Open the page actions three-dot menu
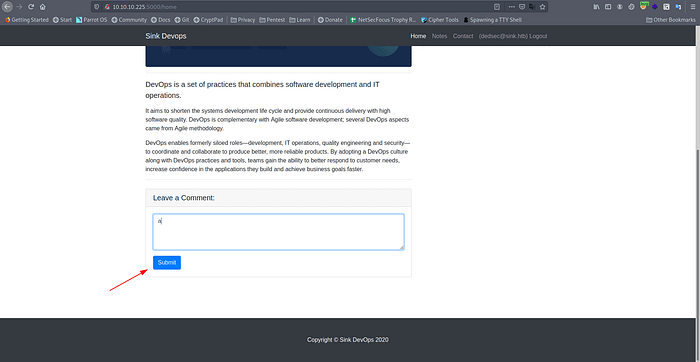Screen dimensions: 700x362 512,7
